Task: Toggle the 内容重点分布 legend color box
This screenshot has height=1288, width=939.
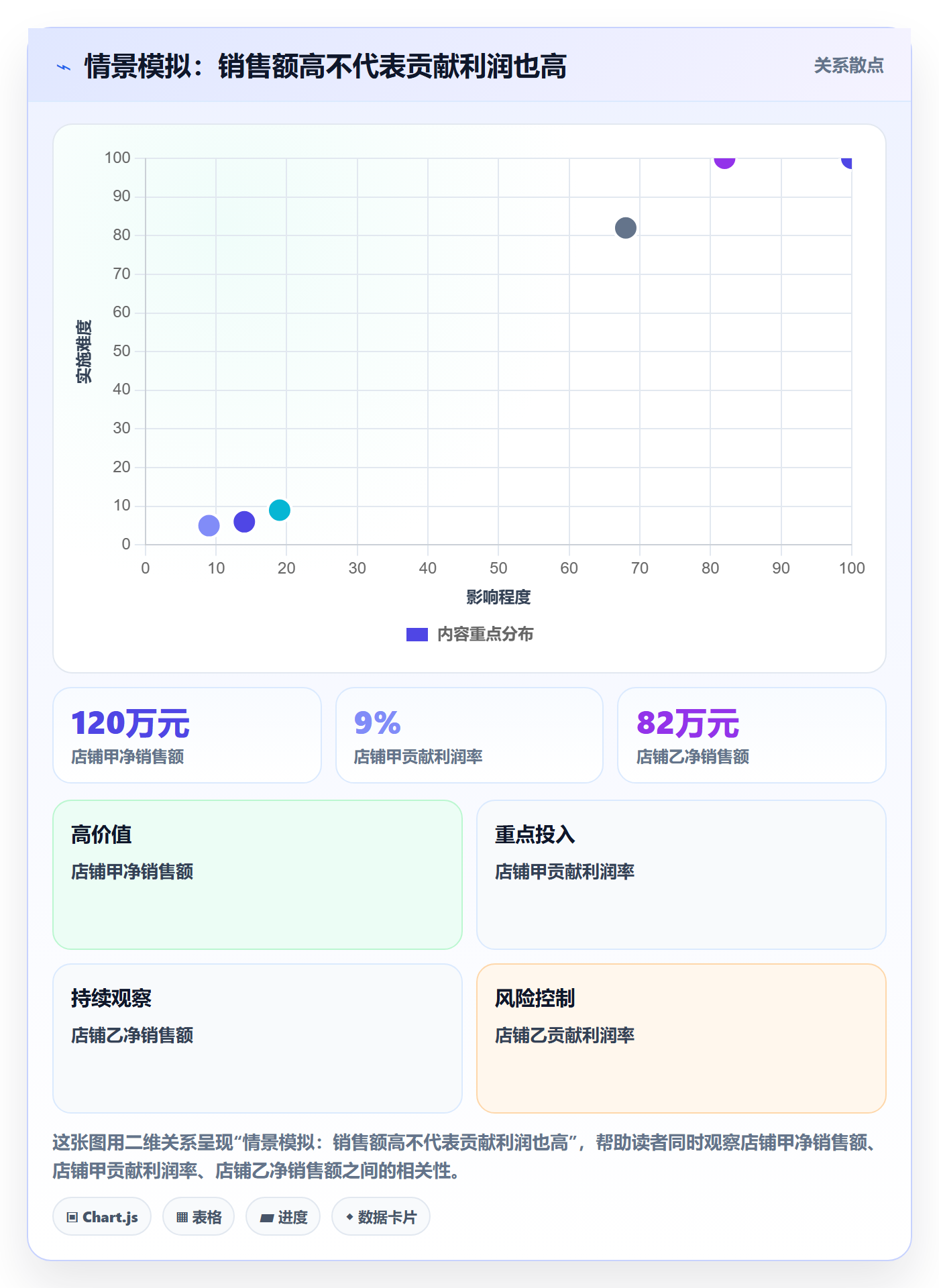Action: pos(417,635)
